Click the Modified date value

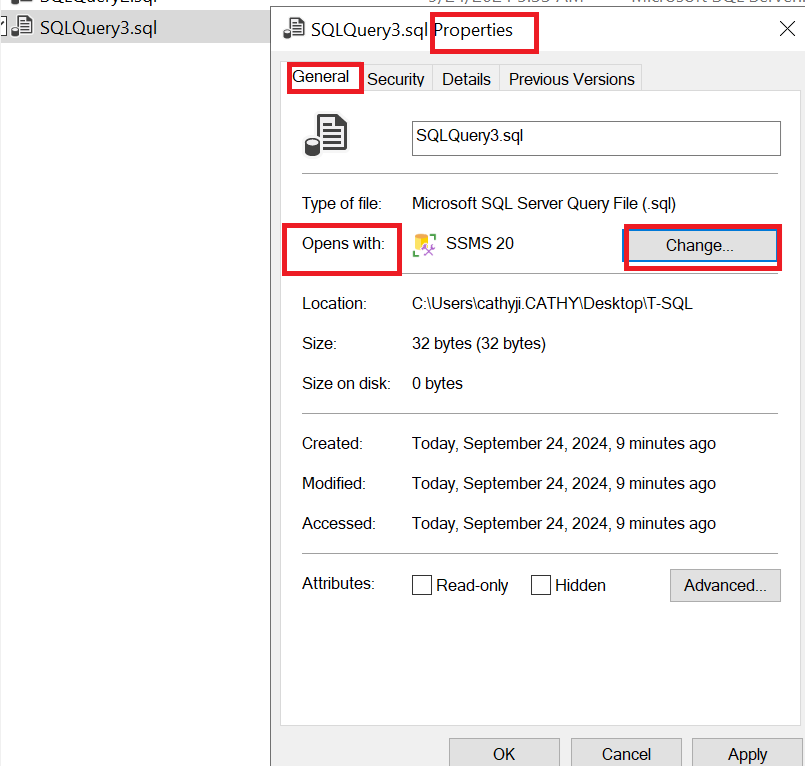[x=564, y=484]
